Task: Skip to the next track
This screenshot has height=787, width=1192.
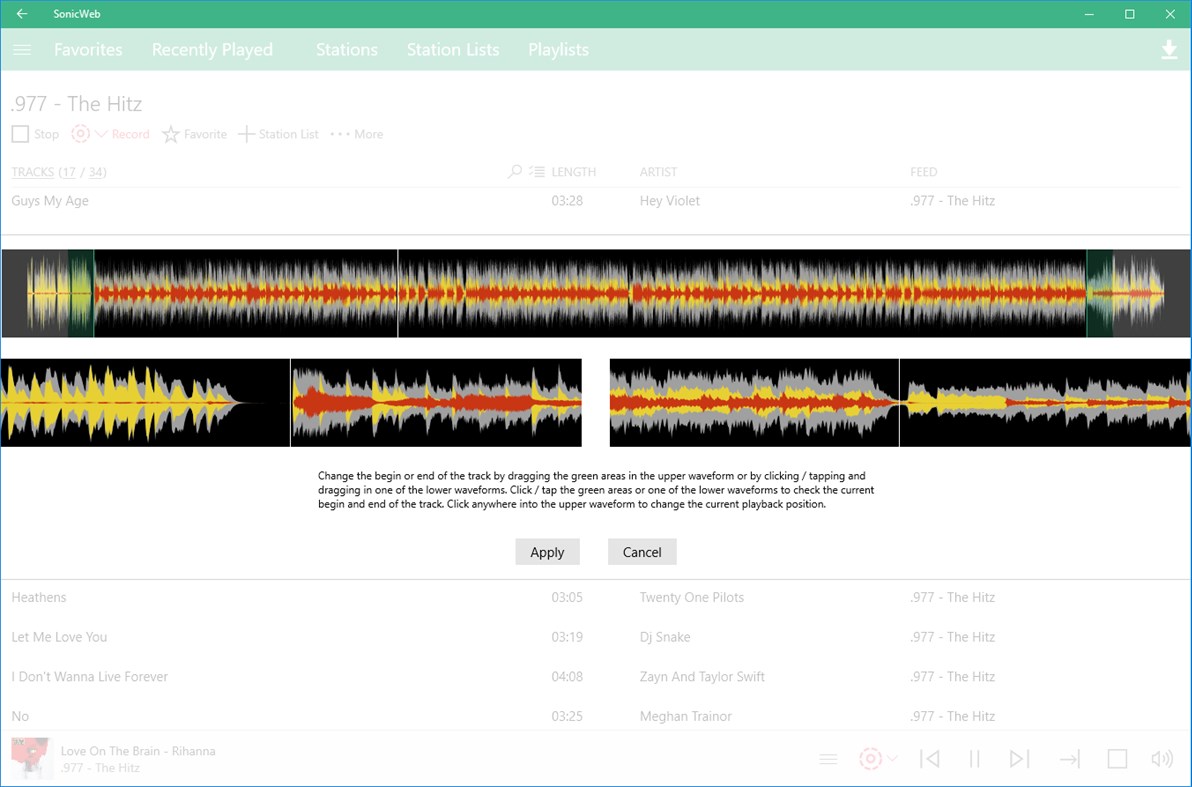Action: point(1021,758)
